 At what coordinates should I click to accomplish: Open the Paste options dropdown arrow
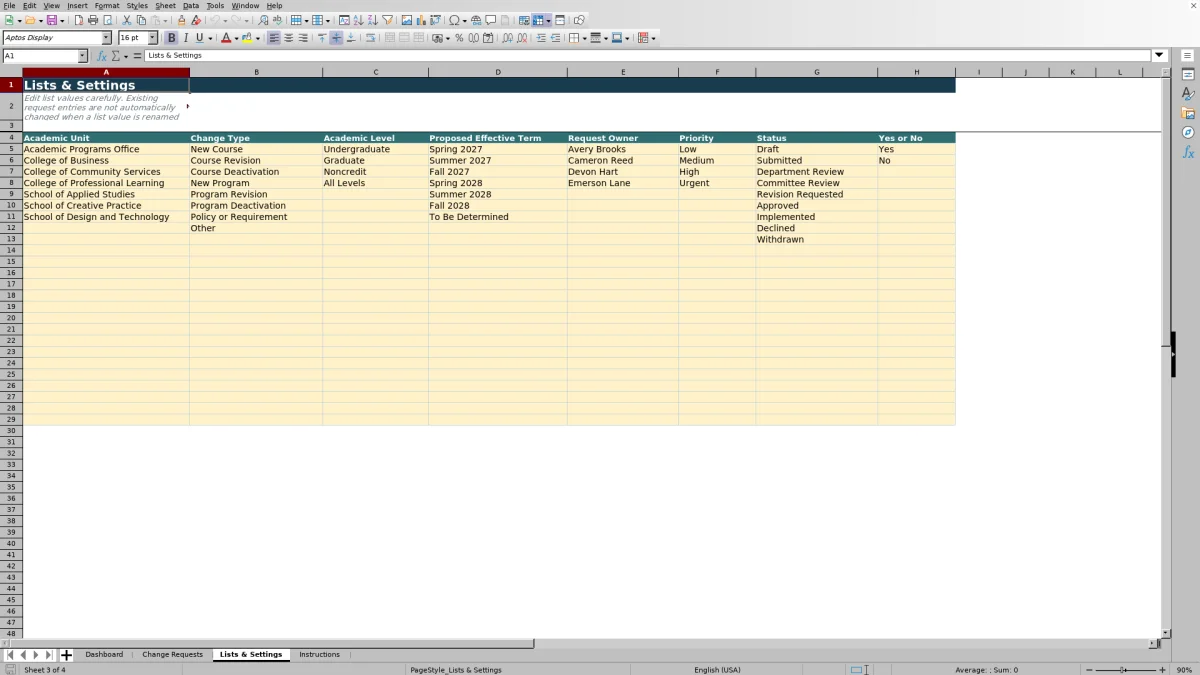[165, 21]
